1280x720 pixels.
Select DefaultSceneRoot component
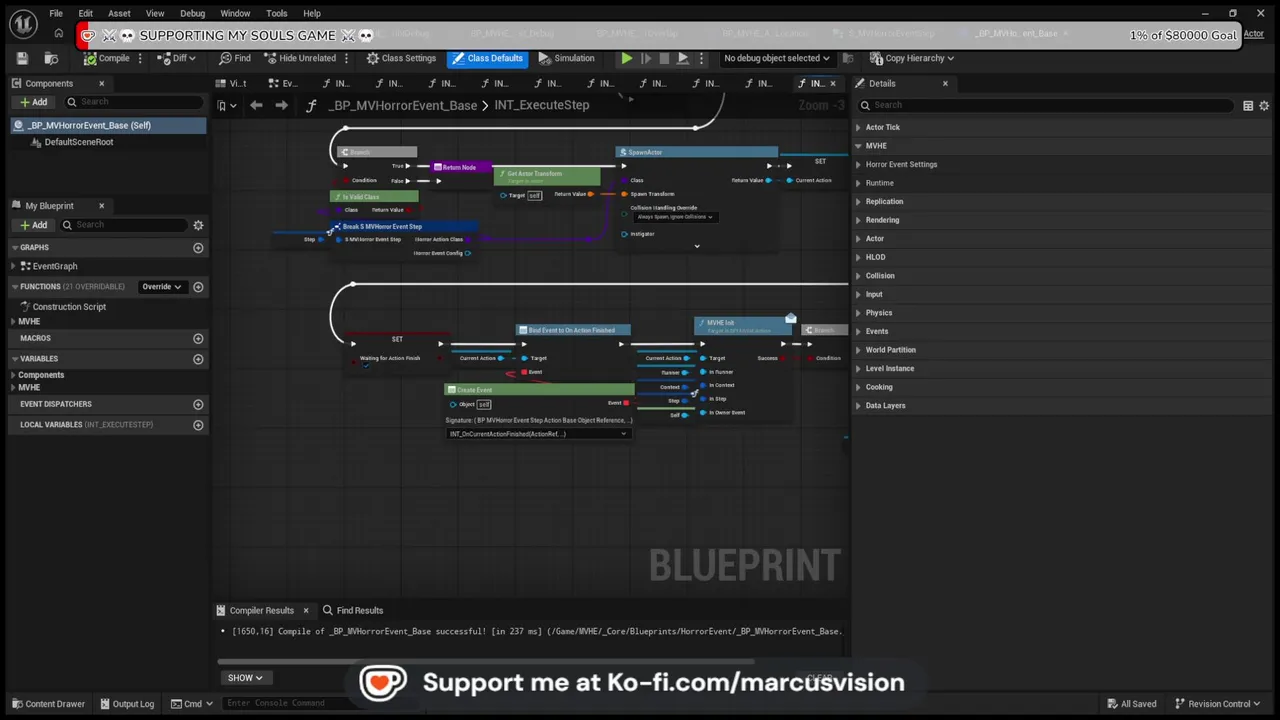(x=79, y=142)
